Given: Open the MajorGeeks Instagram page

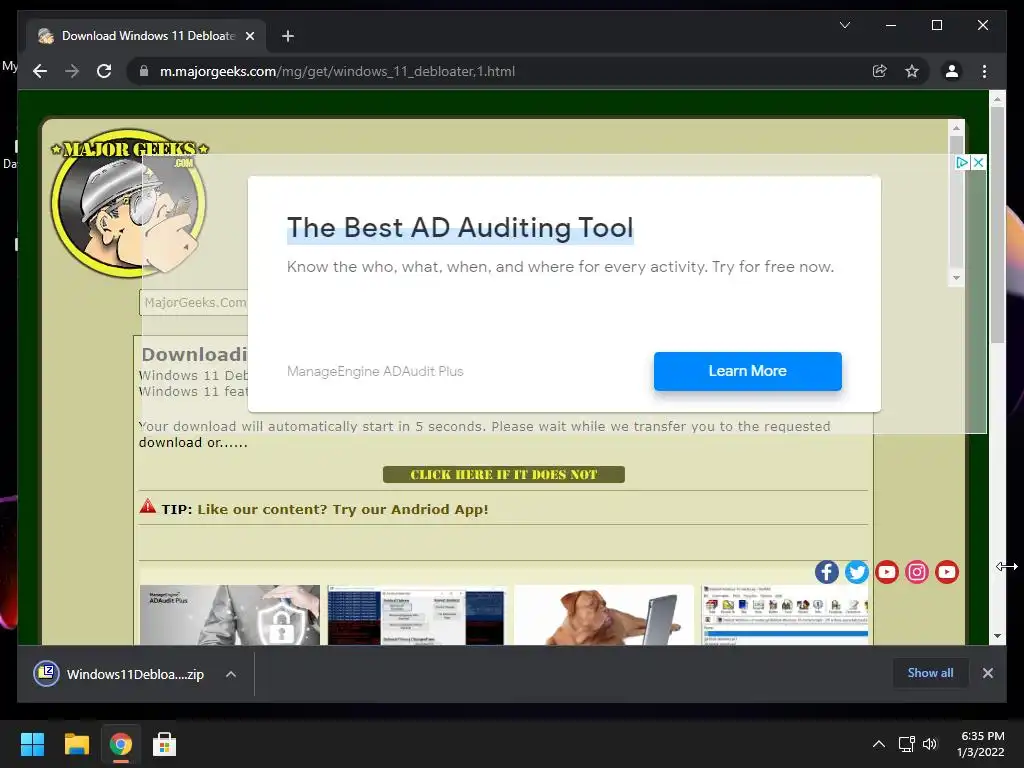Looking at the screenshot, I should pos(917,572).
